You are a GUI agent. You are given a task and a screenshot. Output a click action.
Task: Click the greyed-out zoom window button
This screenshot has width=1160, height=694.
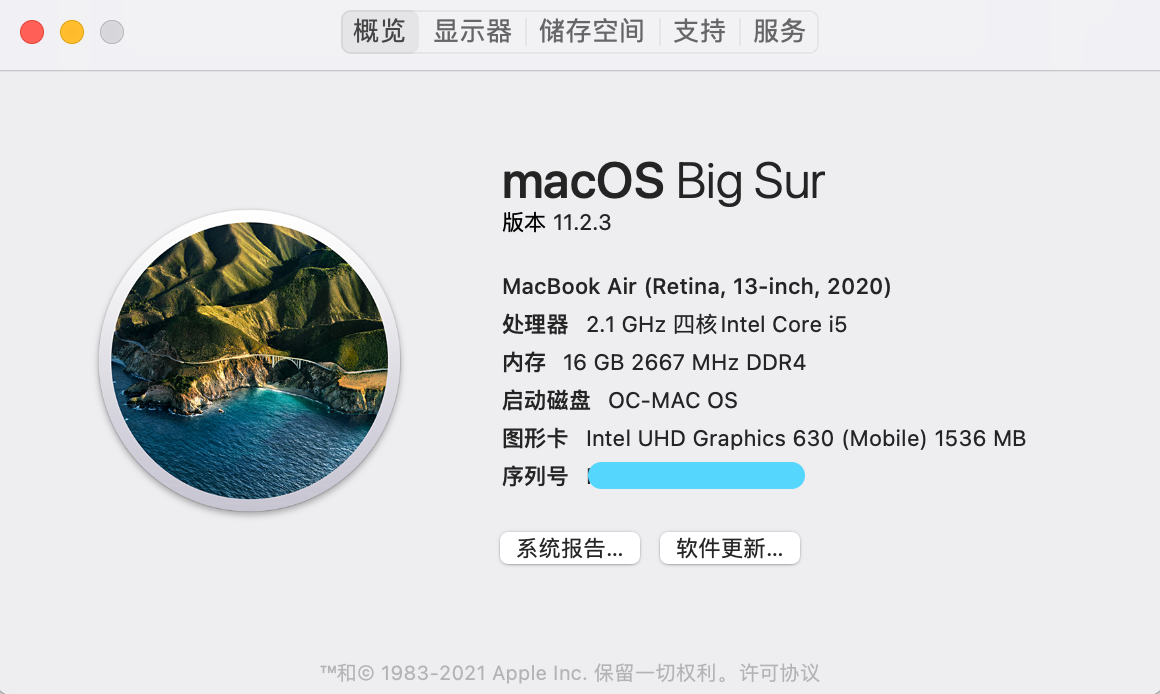pyautogui.click(x=112, y=32)
